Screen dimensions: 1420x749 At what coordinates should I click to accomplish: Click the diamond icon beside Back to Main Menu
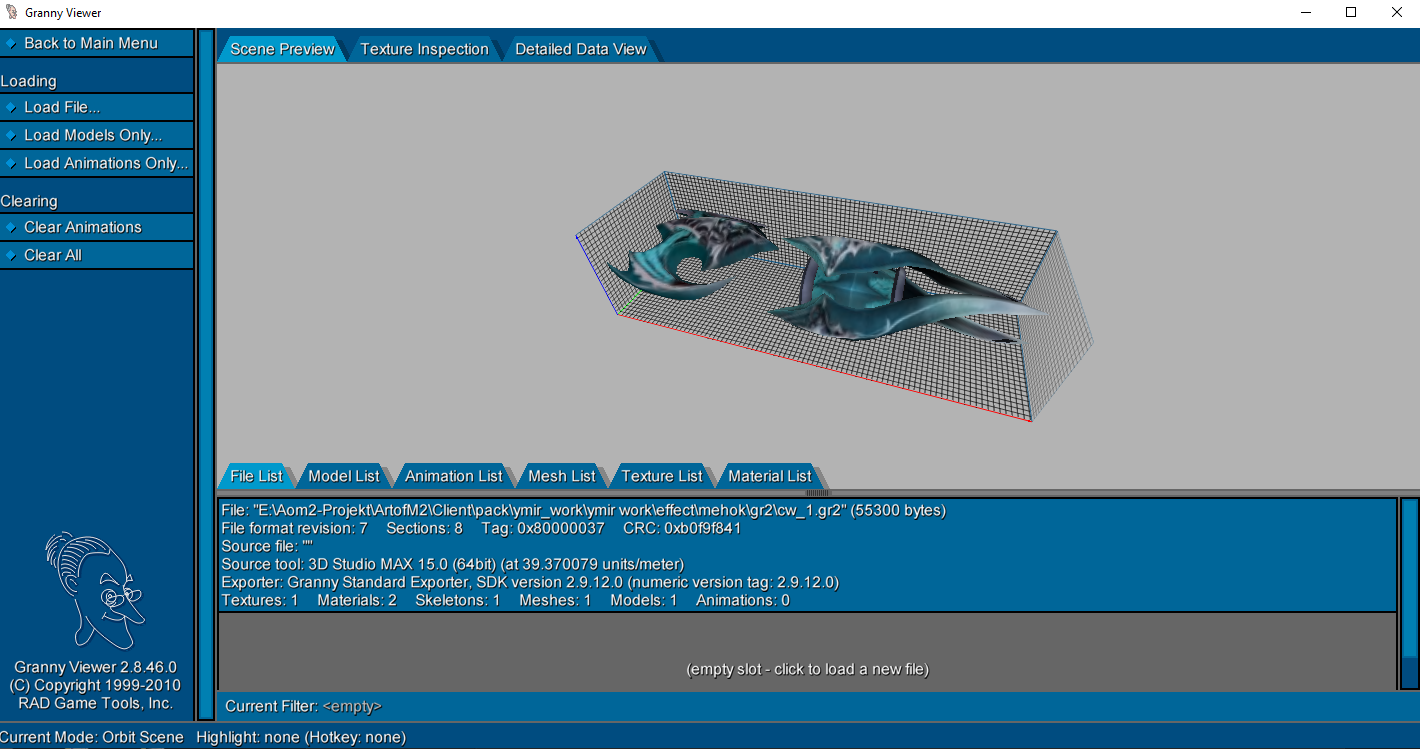point(11,43)
